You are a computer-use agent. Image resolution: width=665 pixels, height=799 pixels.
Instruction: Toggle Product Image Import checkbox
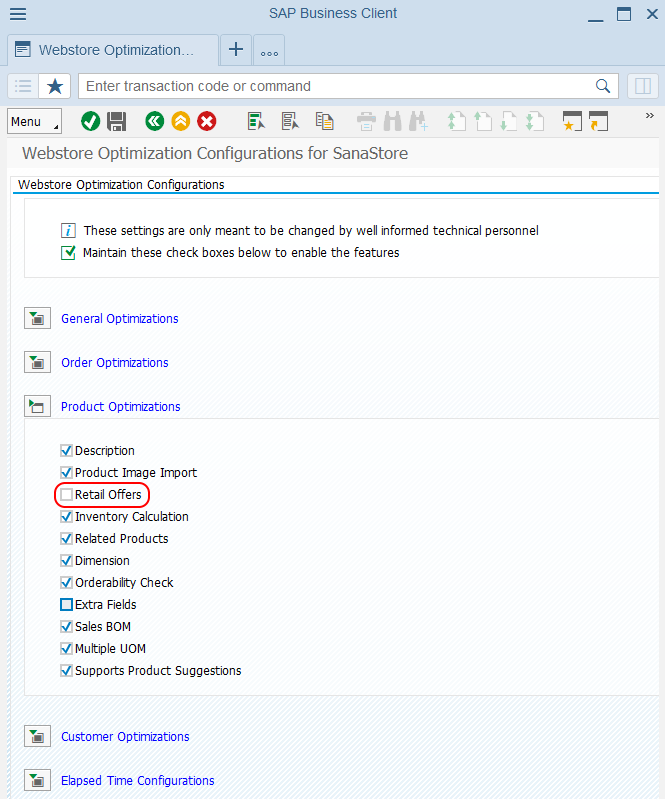point(66,472)
